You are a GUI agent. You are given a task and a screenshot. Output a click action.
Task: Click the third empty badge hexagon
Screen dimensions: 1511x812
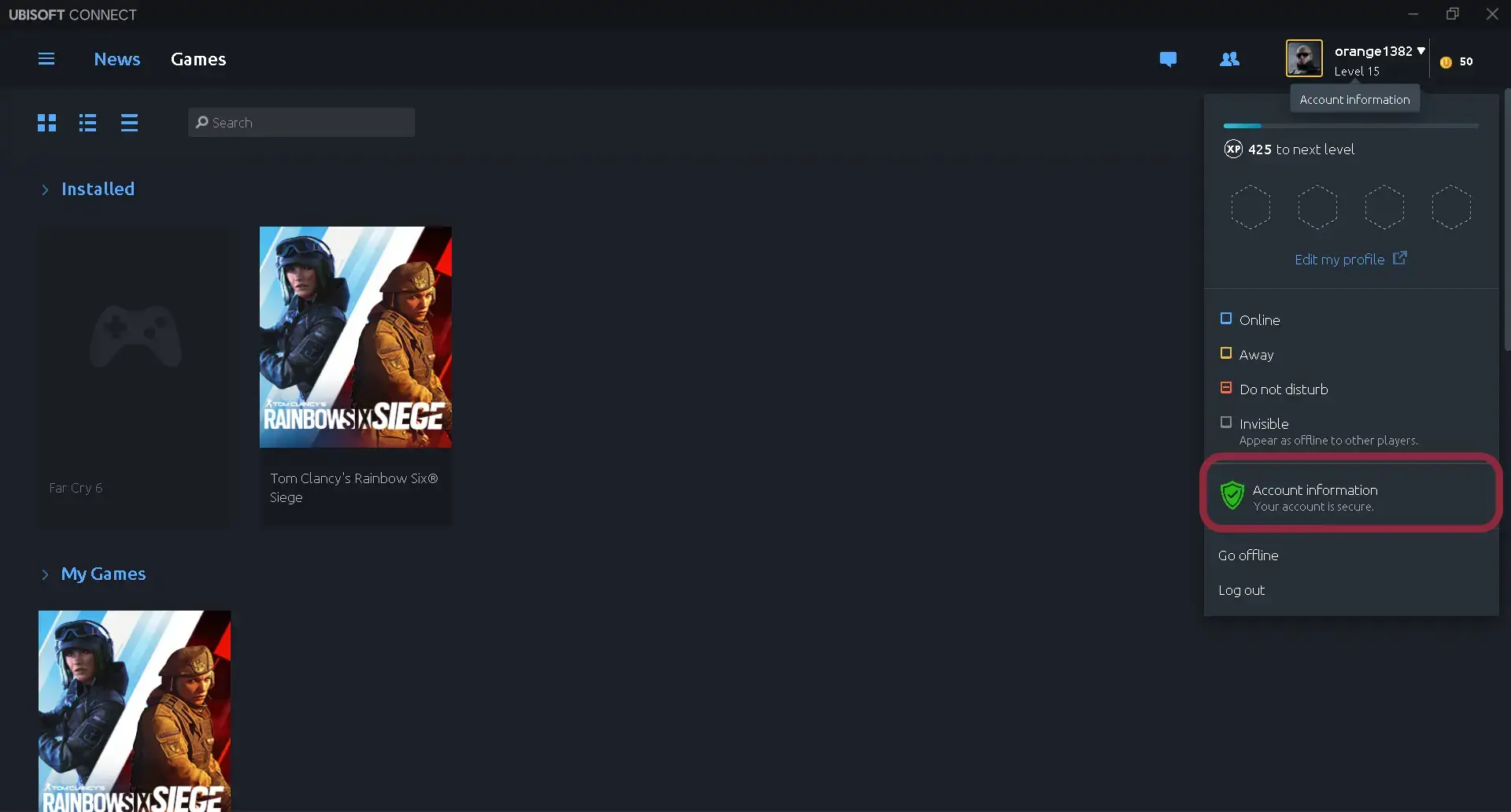point(1384,208)
